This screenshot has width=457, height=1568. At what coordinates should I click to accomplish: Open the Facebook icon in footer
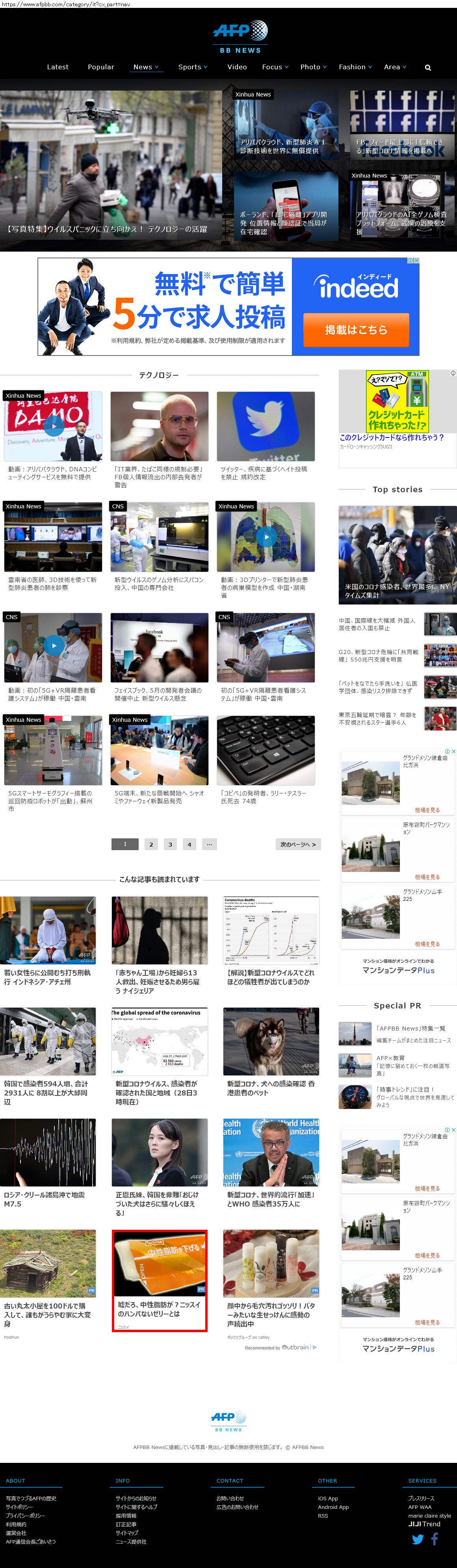[x=435, y=1539]
